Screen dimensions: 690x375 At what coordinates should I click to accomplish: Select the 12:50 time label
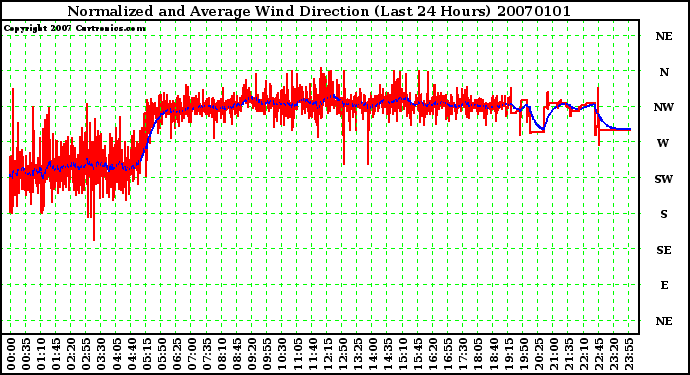click(x=342, y=354)
